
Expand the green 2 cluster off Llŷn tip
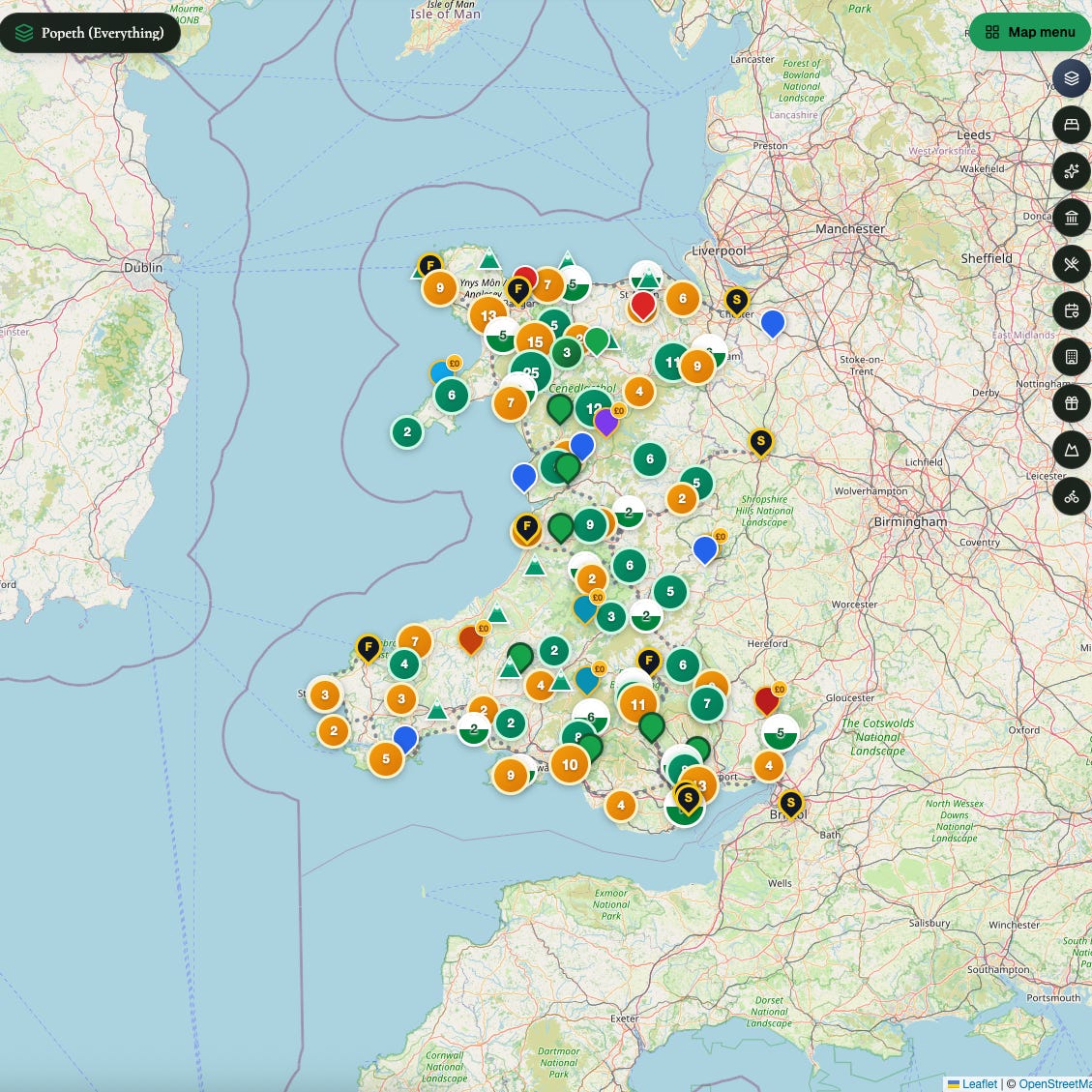point(407,431)
